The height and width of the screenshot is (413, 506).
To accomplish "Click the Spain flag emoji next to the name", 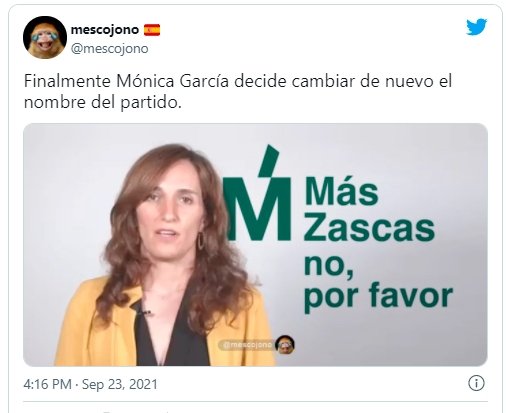I will 152,30.
